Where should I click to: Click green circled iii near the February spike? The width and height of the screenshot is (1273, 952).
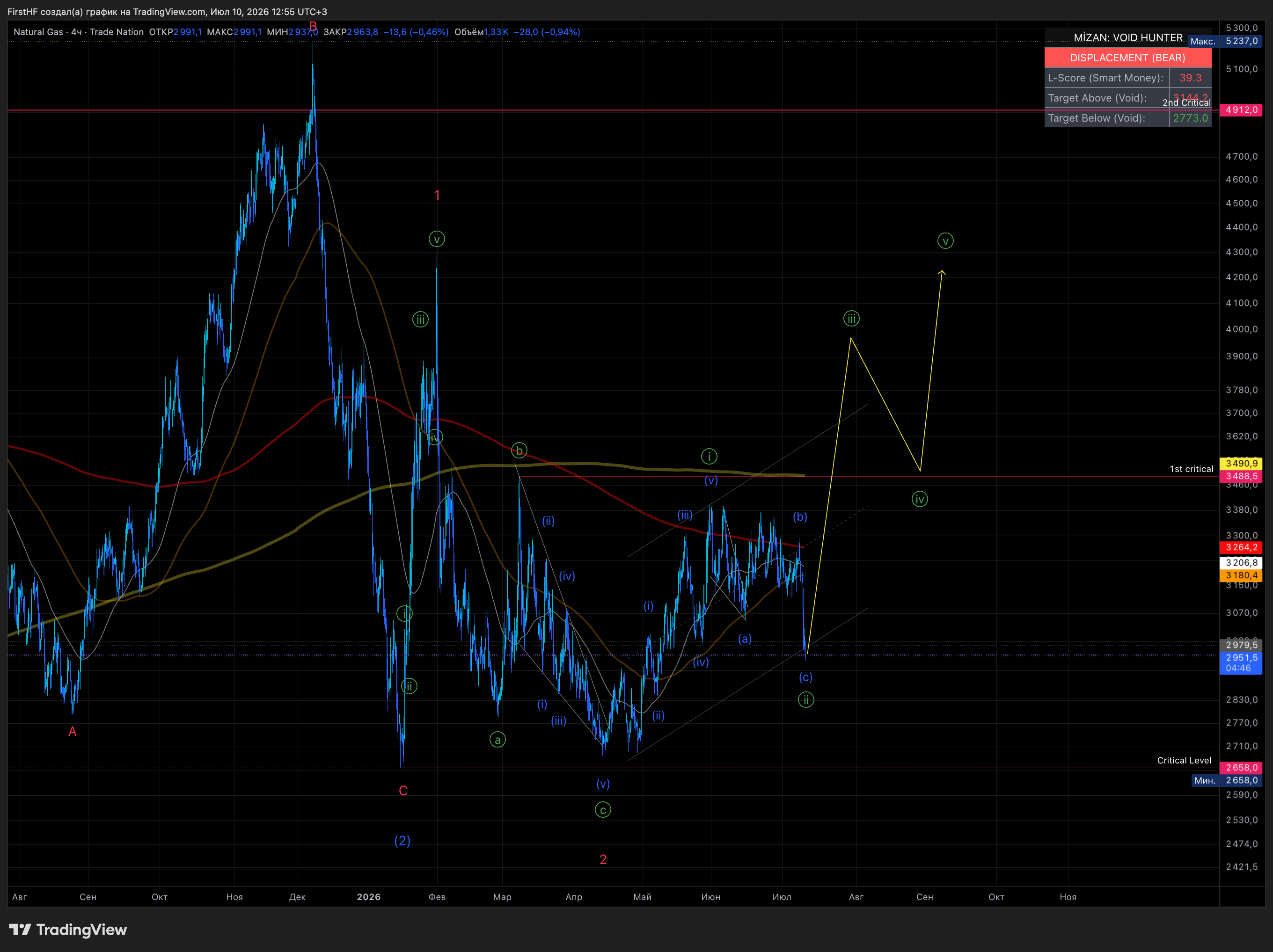[421, 319]
